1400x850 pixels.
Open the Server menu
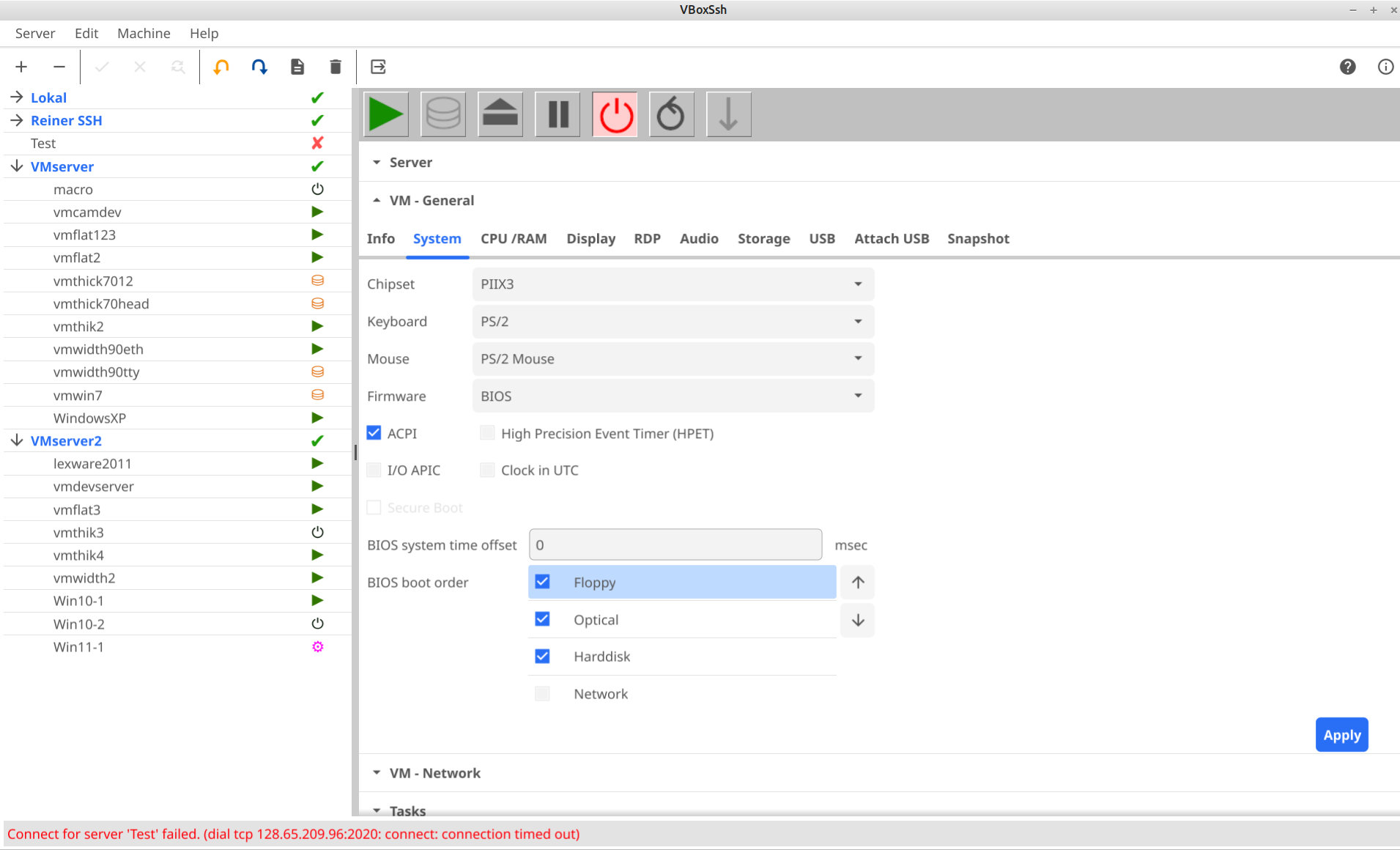35,33
